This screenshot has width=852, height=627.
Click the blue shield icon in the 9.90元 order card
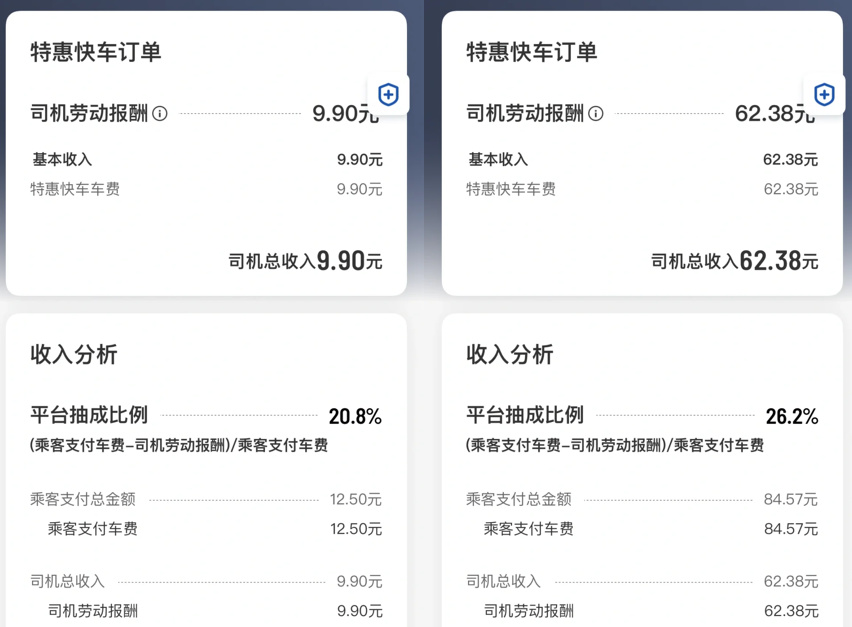pos(388,95)
